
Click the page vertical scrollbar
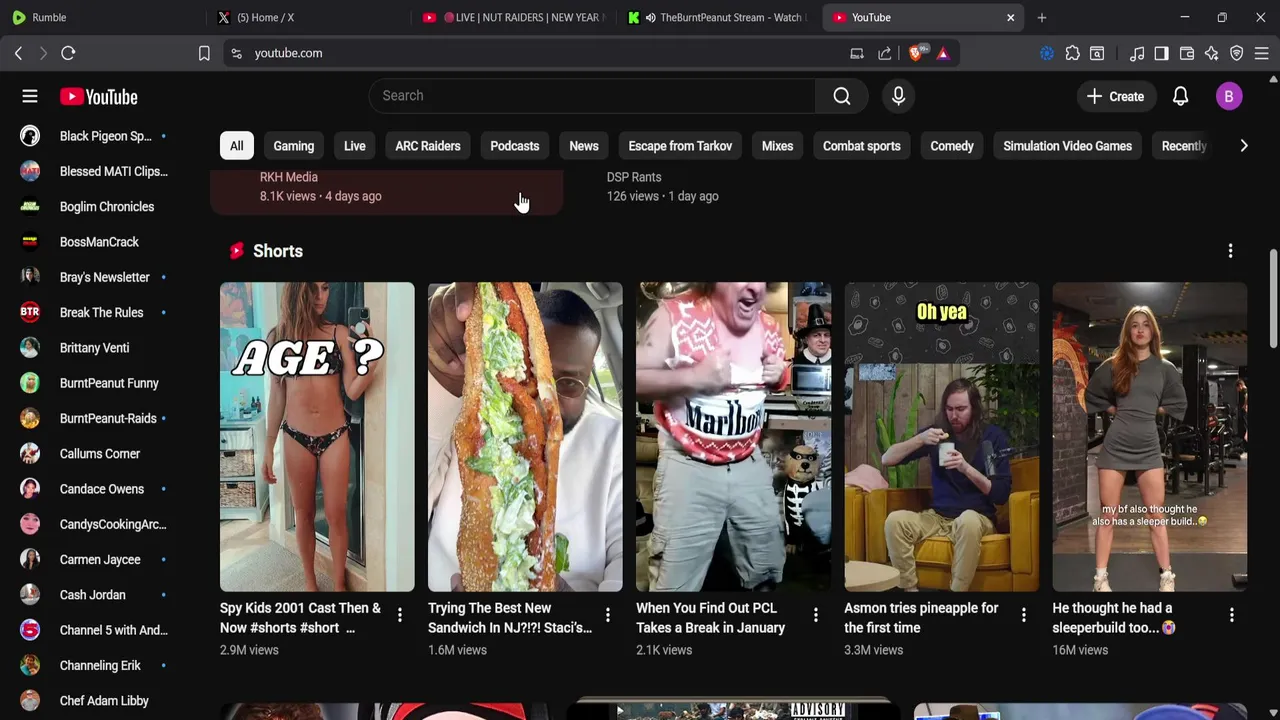point(1273,300)
